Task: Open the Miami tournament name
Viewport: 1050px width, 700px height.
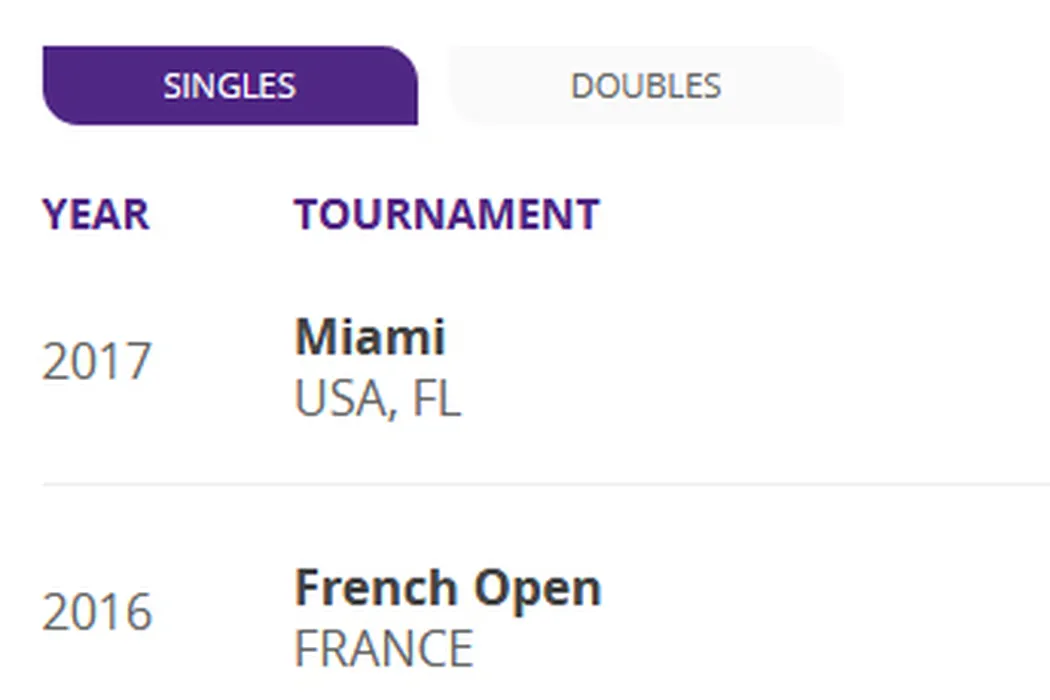Action: click(x=370, y=337)
